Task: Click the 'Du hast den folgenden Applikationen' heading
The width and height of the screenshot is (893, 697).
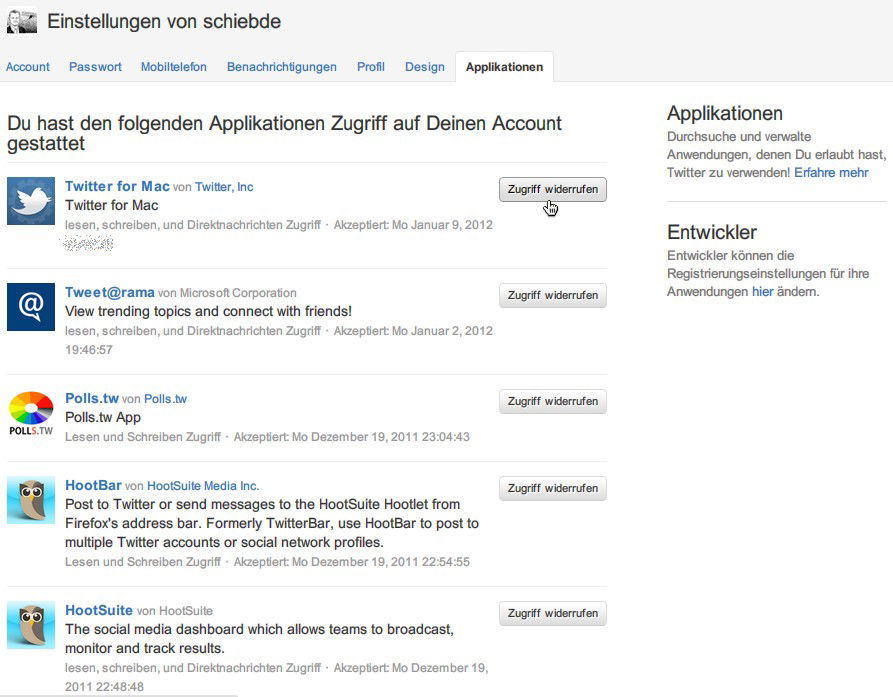Action: pyautogui.click(x=284, y=133)
